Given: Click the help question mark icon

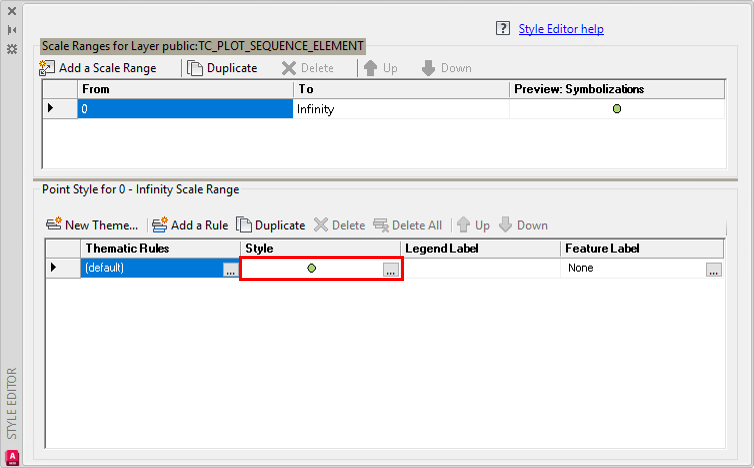Looking at the screenshot, I should pos(503,28).
